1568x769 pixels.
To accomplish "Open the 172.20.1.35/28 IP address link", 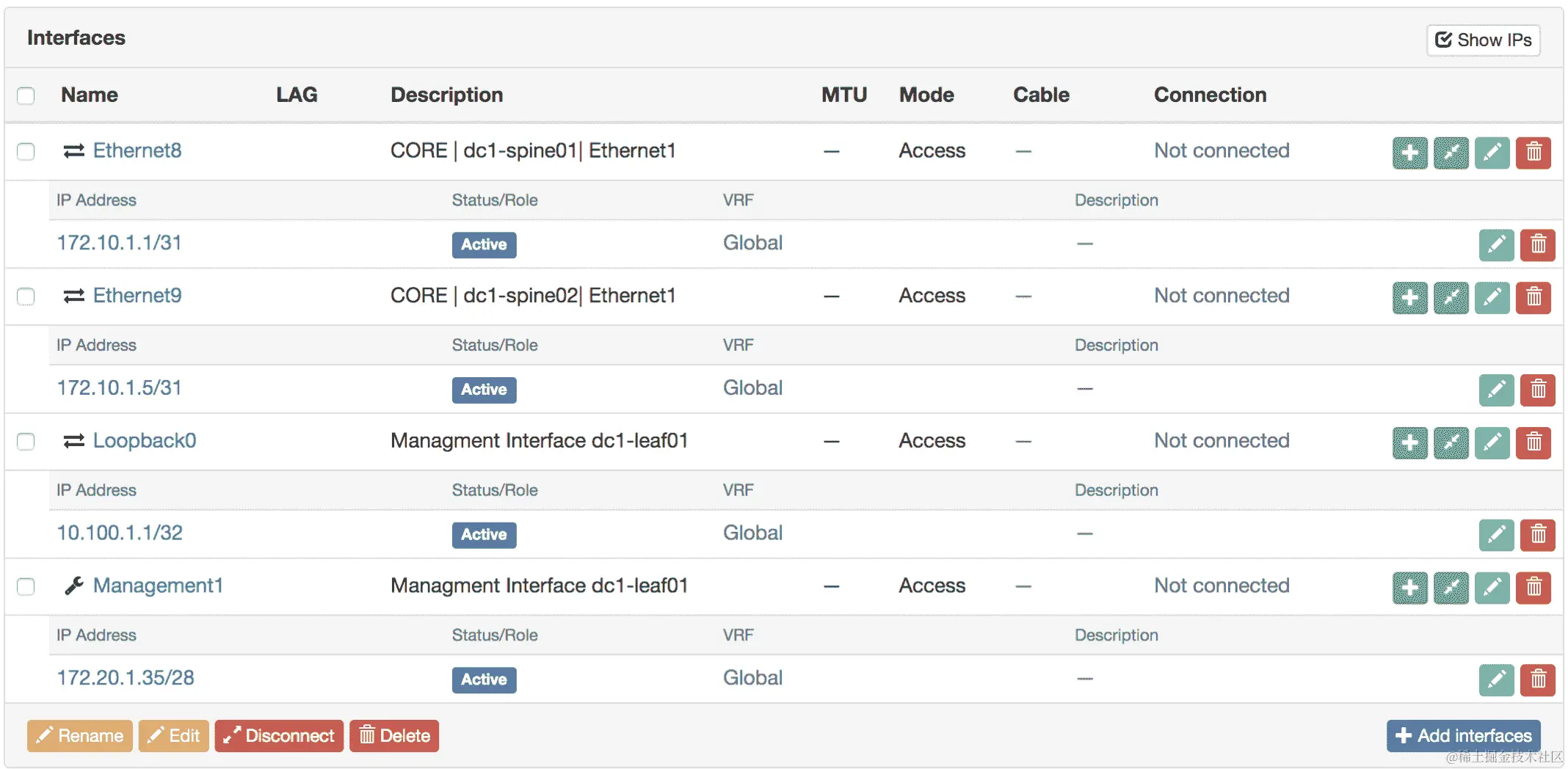I will coord(126,678).
